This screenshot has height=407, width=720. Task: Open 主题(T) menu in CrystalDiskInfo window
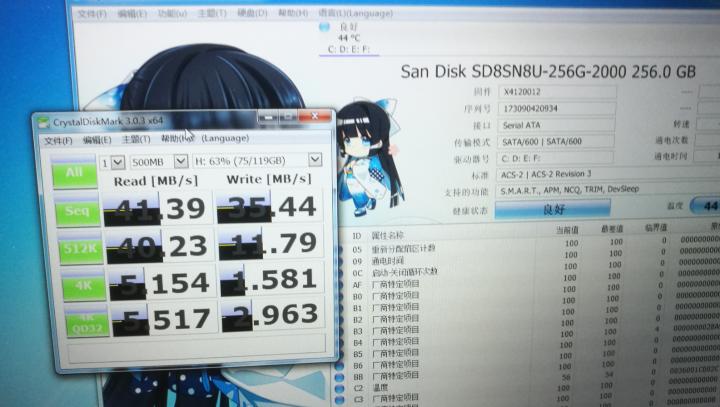pyautogui.click(x=212, y=13)
